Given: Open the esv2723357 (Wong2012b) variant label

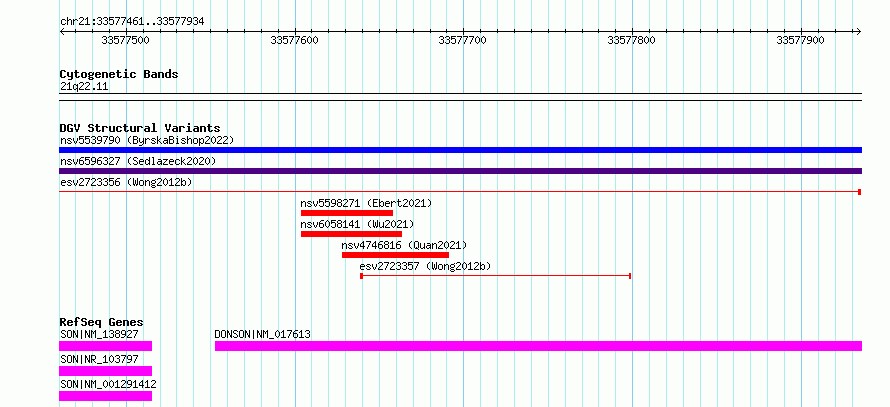Looking at the screenshot, I should coord(425,266).
